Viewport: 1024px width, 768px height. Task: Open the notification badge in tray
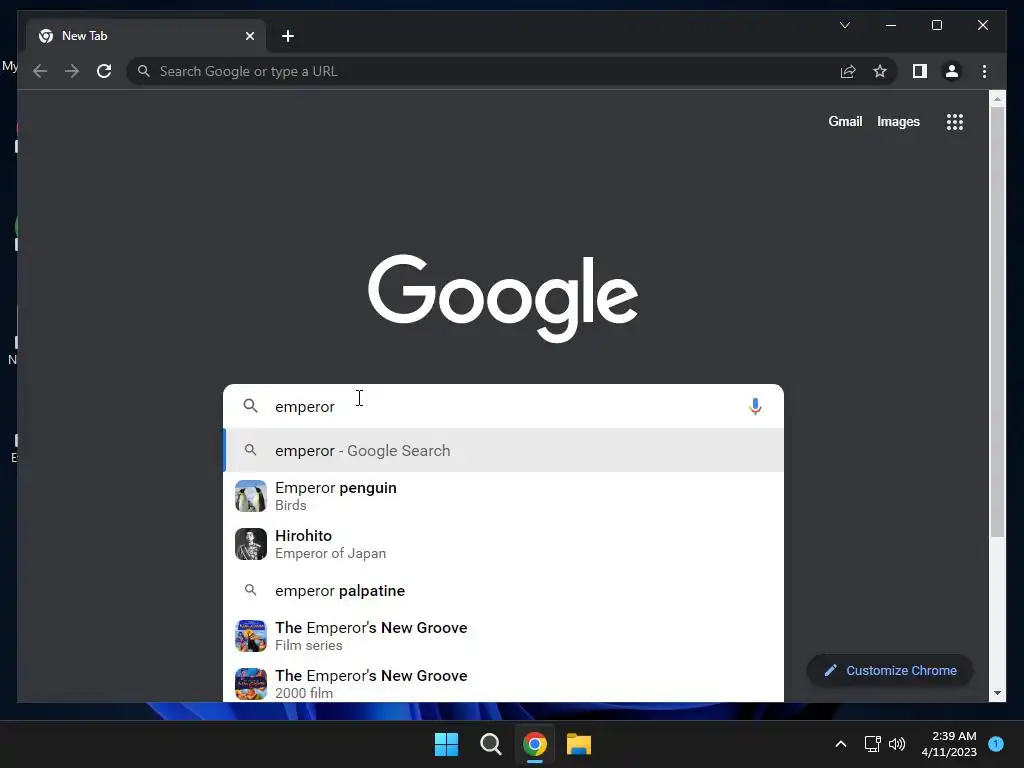(x=996, y=744)
